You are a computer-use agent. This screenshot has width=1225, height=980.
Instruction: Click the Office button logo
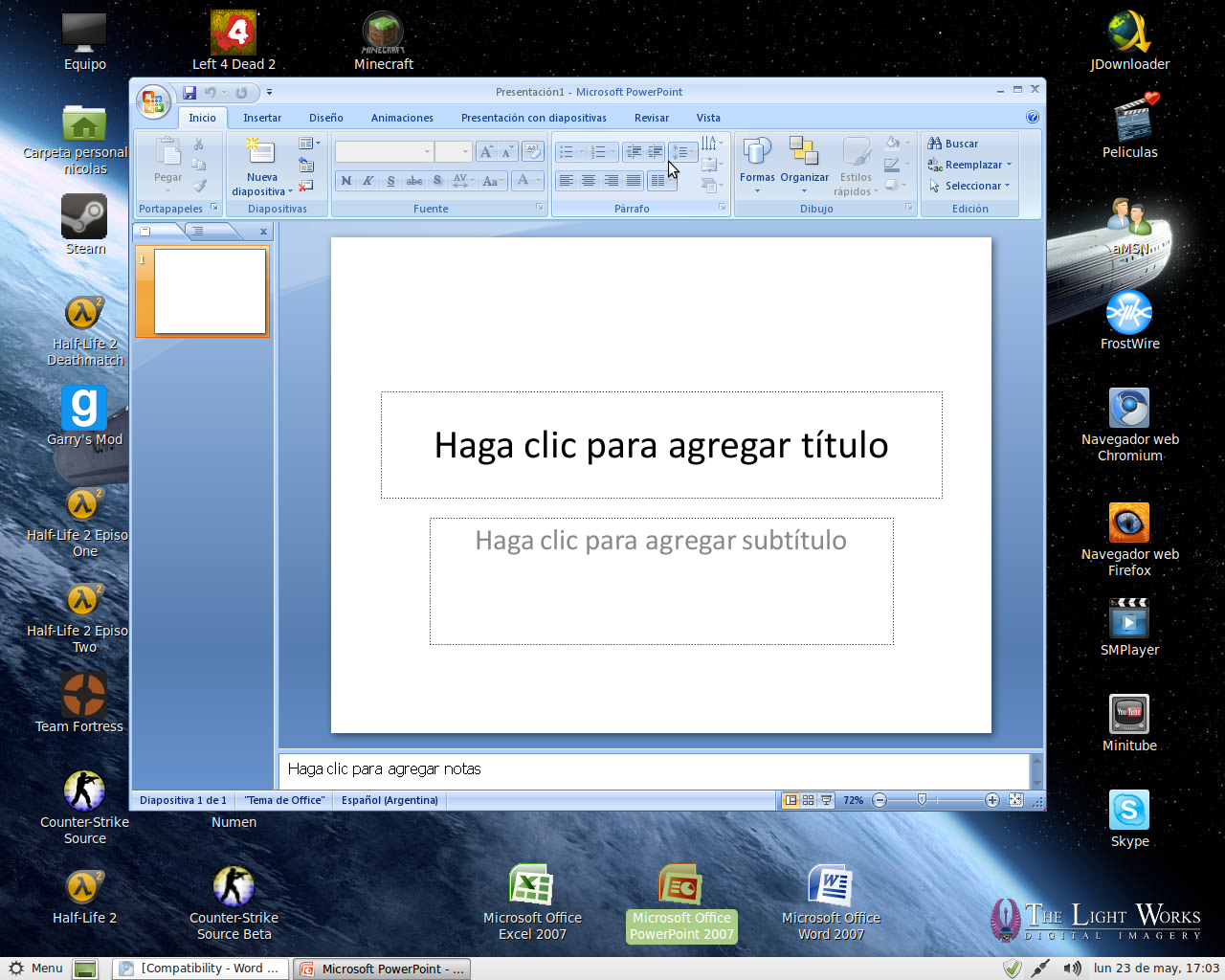click(x=152, y=101)
